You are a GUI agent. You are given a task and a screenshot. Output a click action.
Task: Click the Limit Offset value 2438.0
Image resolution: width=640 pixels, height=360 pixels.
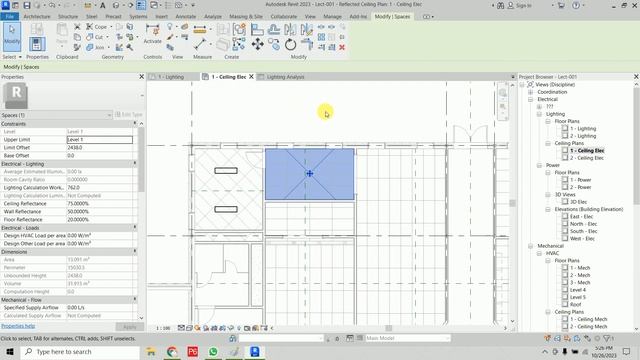[100, 148]
